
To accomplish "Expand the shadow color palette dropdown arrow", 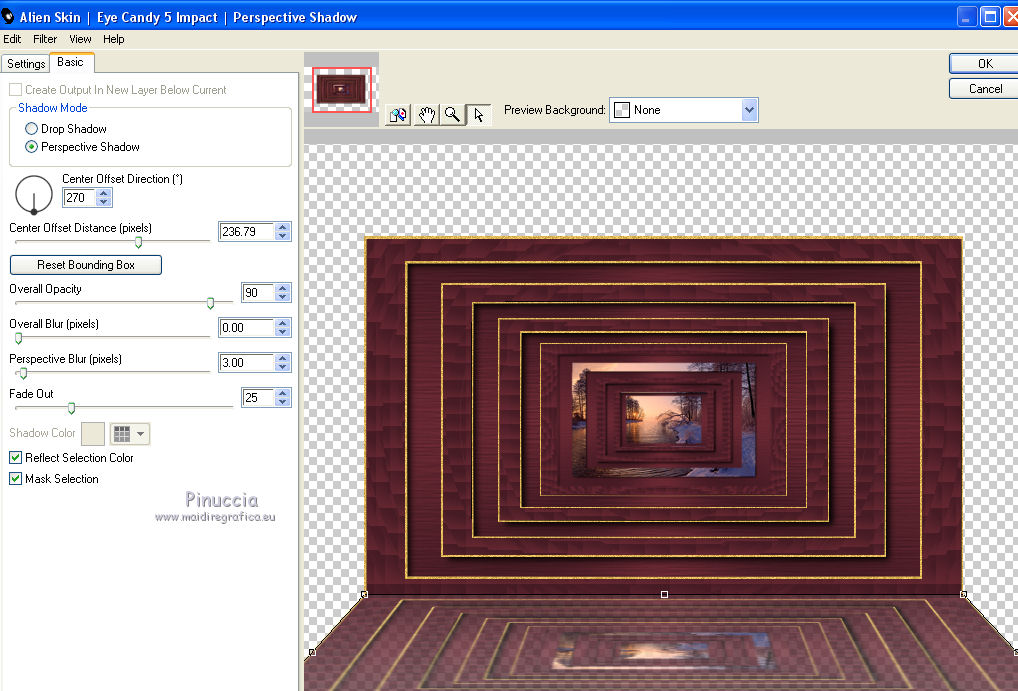I will [140, 434].
